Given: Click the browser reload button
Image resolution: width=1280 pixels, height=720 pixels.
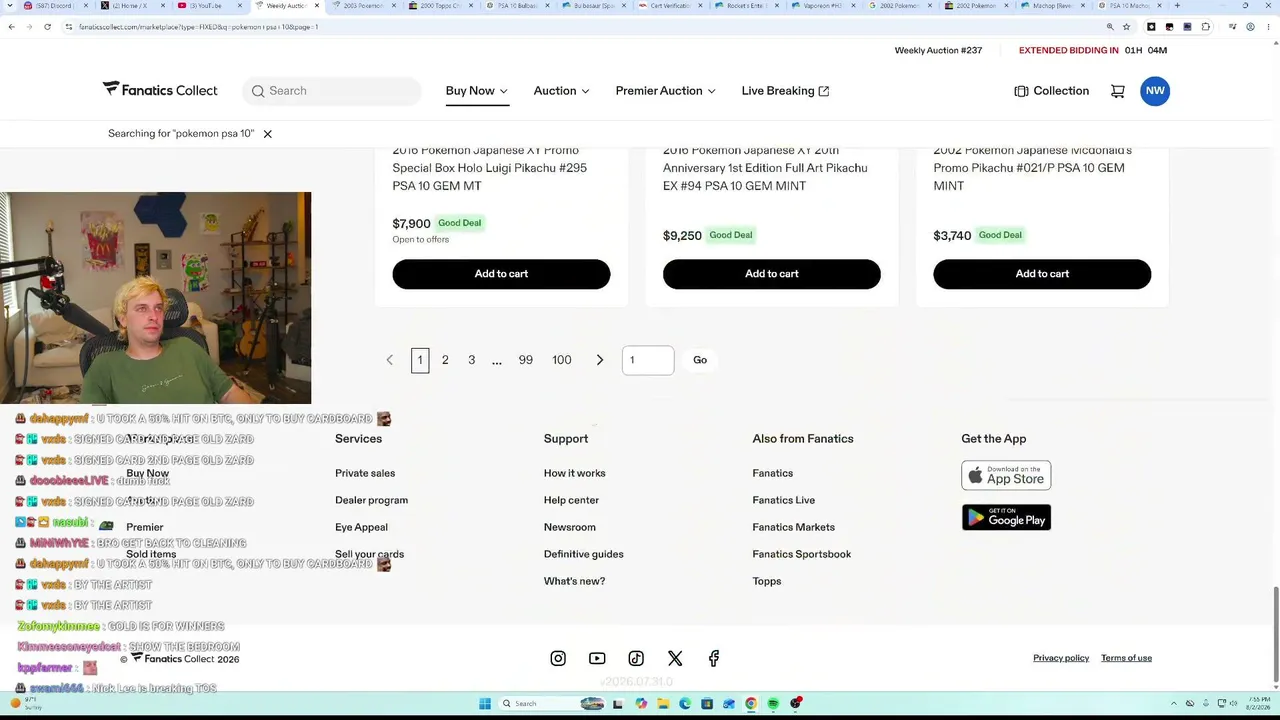Looking at the screenshot, I should coord(47,27).
